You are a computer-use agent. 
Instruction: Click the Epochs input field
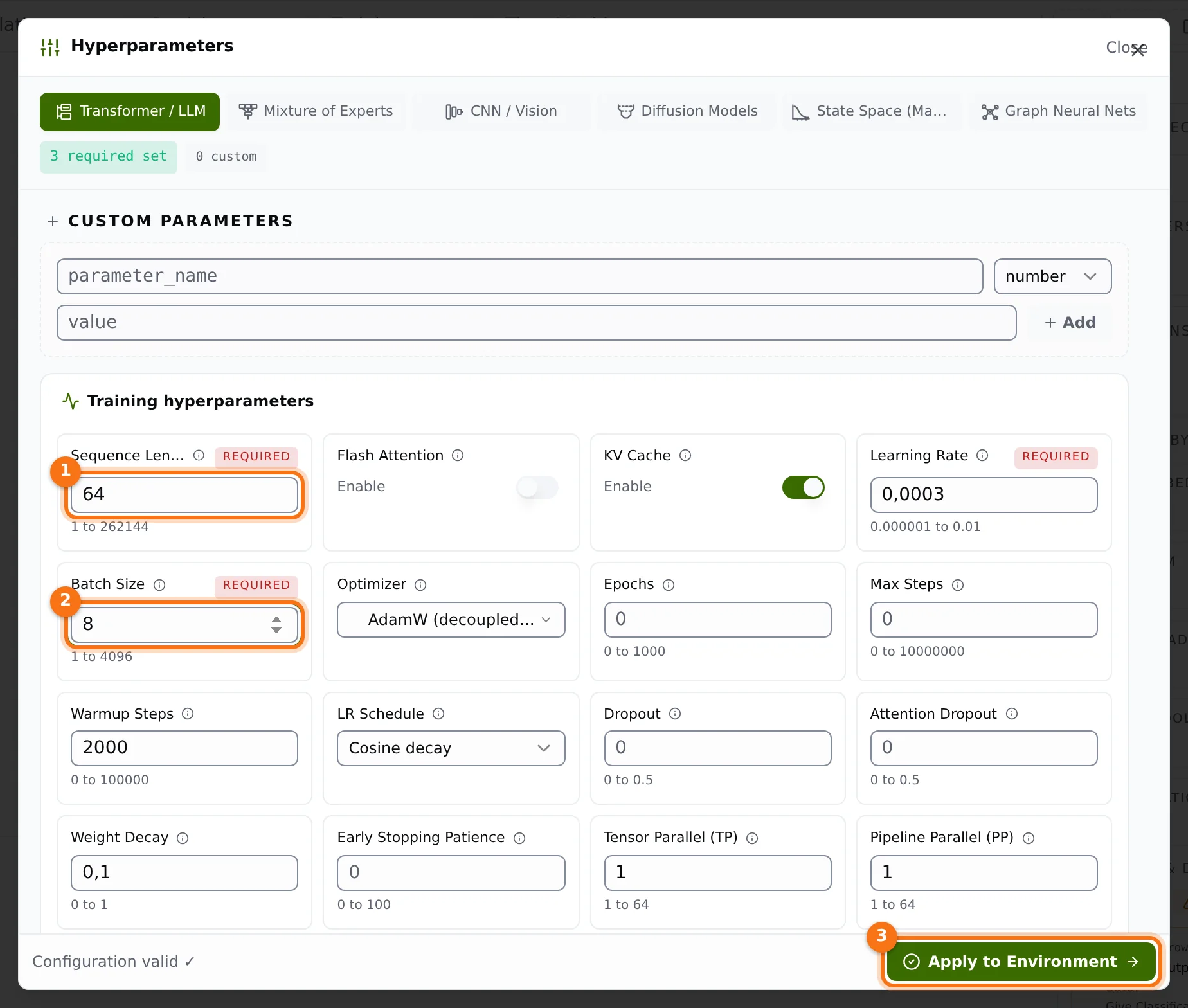[x=717, y=620]
